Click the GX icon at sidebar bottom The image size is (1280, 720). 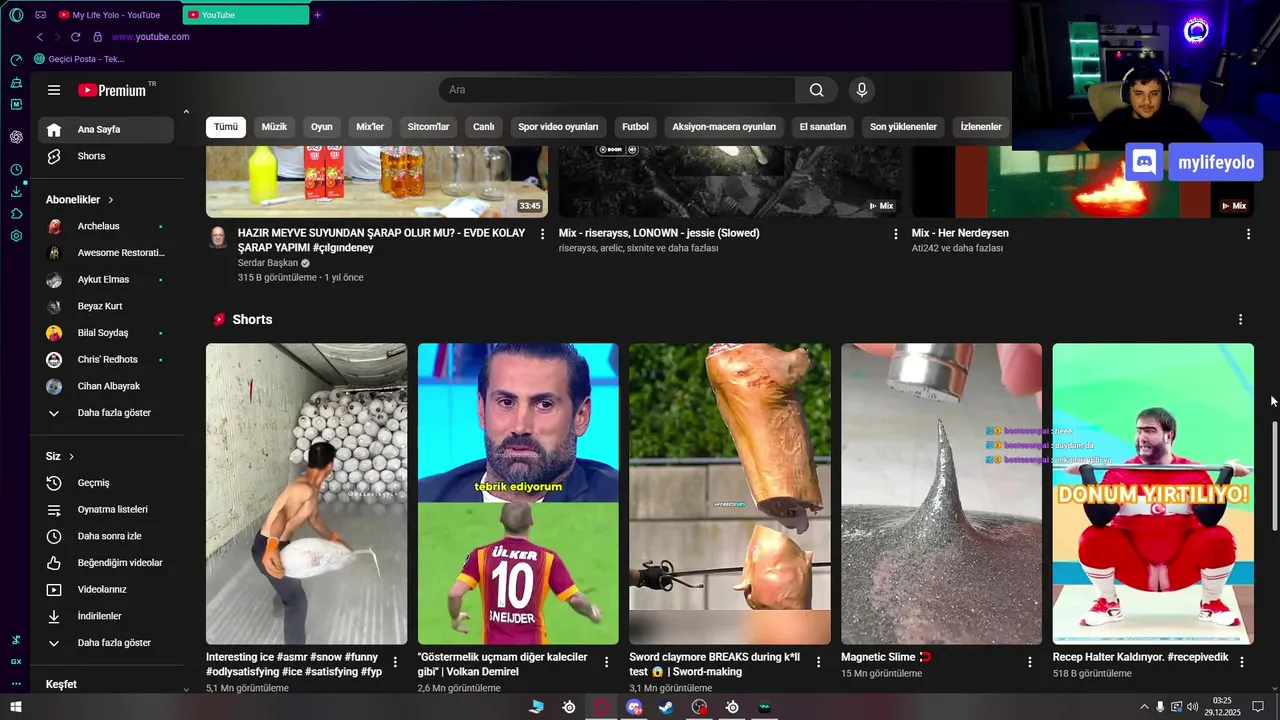pos(16,662)
